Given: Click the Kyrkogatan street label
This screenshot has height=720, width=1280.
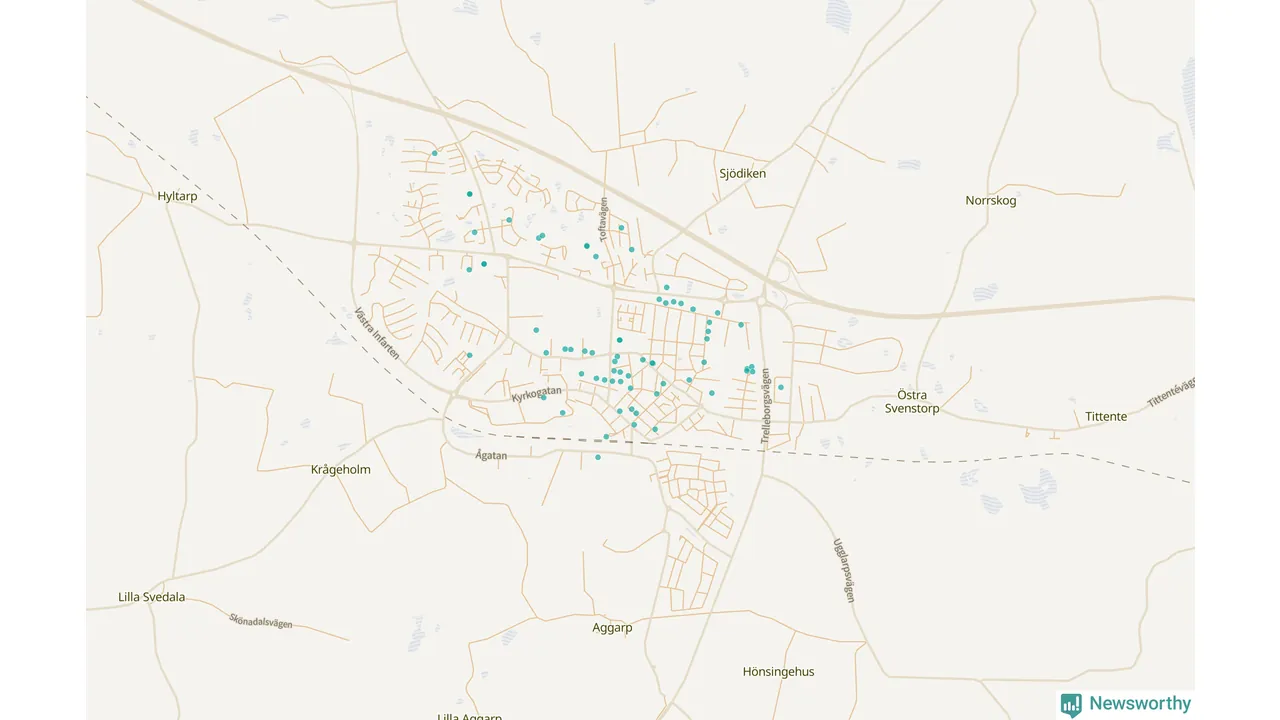Looking at the screenshot, I should (536, 394).
